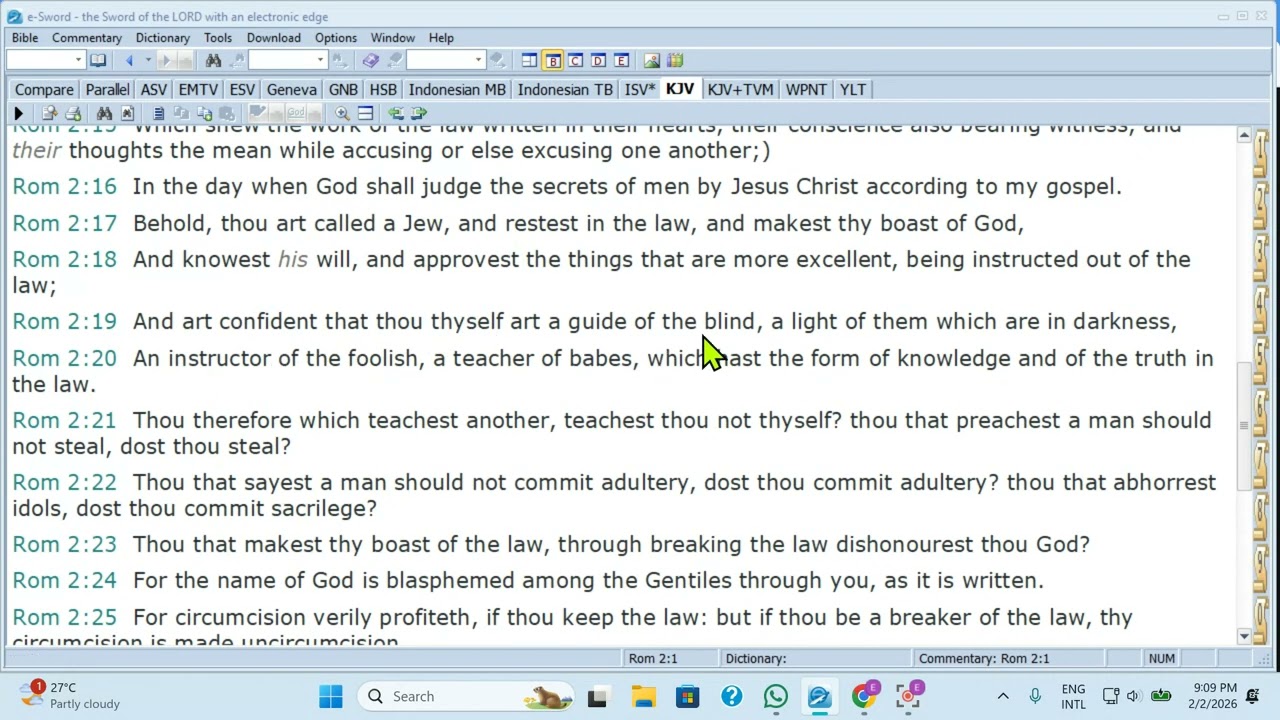Open the reference library books icon

[x=675, y=61]
